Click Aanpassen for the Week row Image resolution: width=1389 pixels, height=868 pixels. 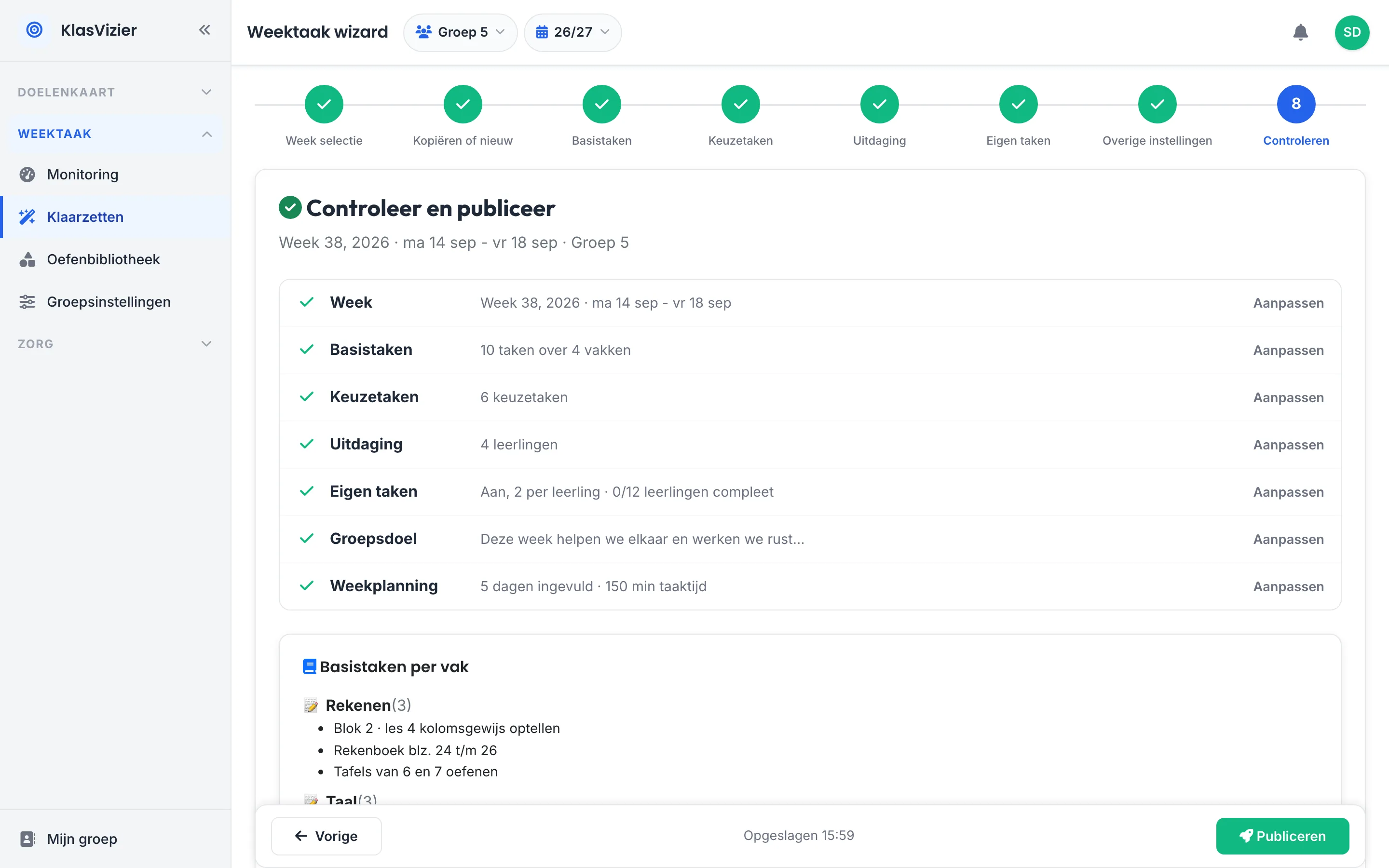(x=1288, y=303)
